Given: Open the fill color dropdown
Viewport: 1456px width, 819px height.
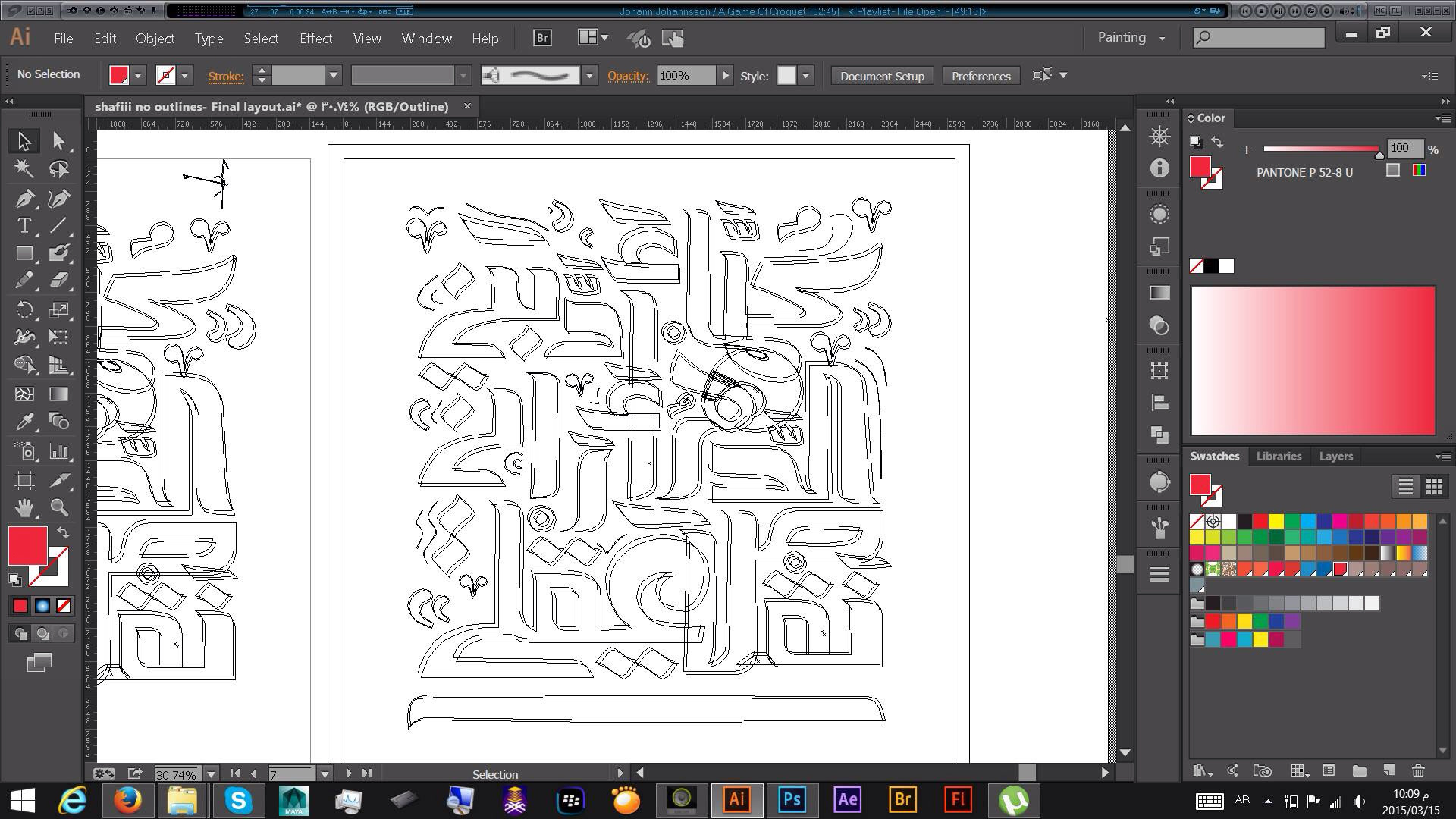Looking at the screenshot, I should [x=138, y=76].
